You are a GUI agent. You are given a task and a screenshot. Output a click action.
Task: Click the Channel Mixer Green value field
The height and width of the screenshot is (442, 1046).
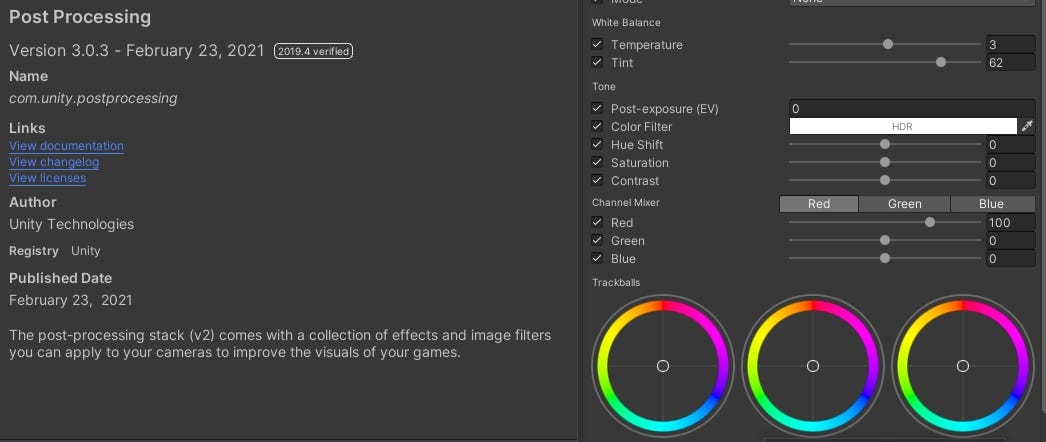point(1011,241)
